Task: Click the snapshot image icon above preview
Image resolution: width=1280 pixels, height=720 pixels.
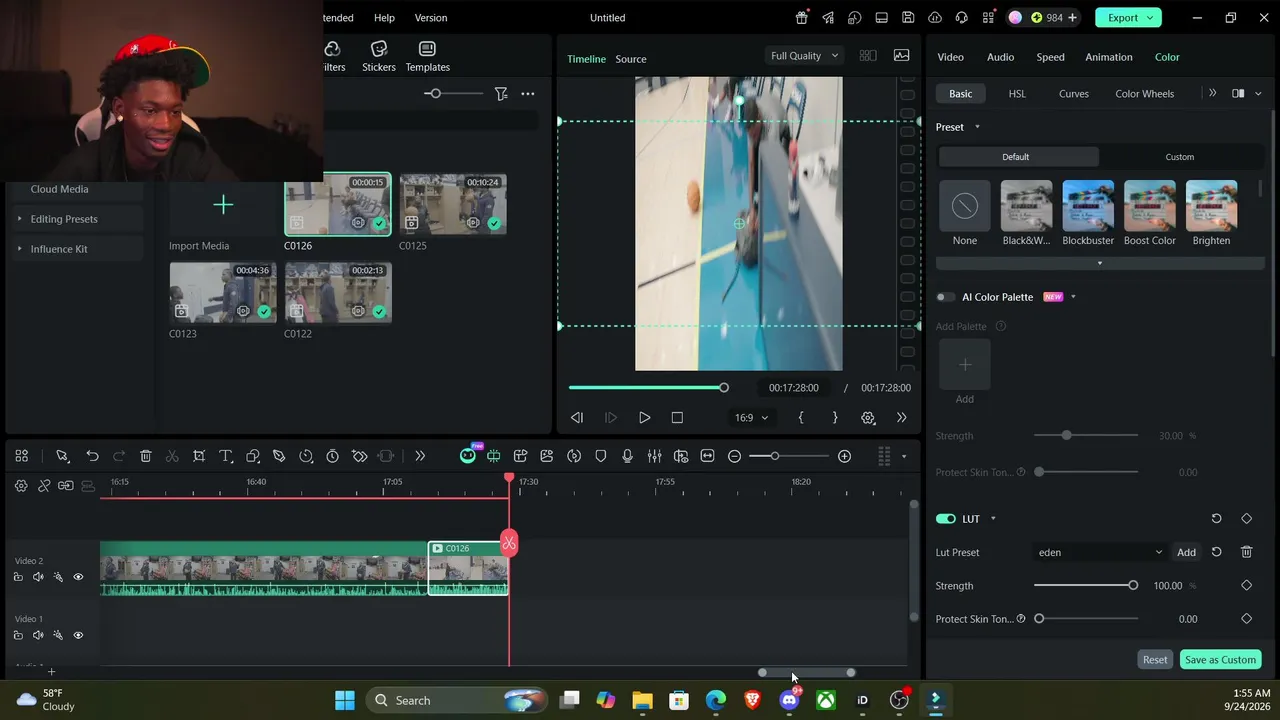Action: pos(901,56)
